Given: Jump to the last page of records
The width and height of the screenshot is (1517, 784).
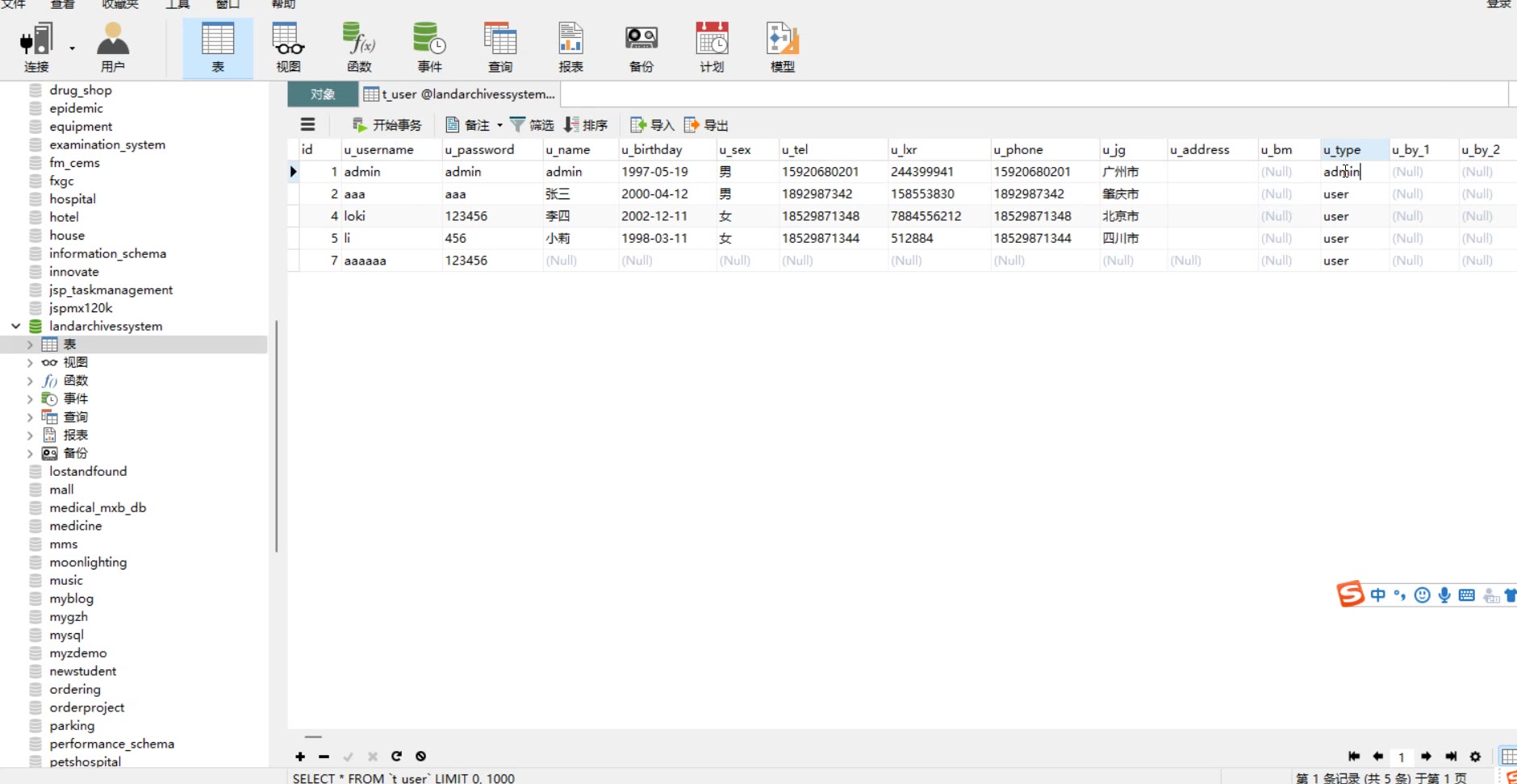Looking at the screenshot, I should click(x=1451, y=757).
